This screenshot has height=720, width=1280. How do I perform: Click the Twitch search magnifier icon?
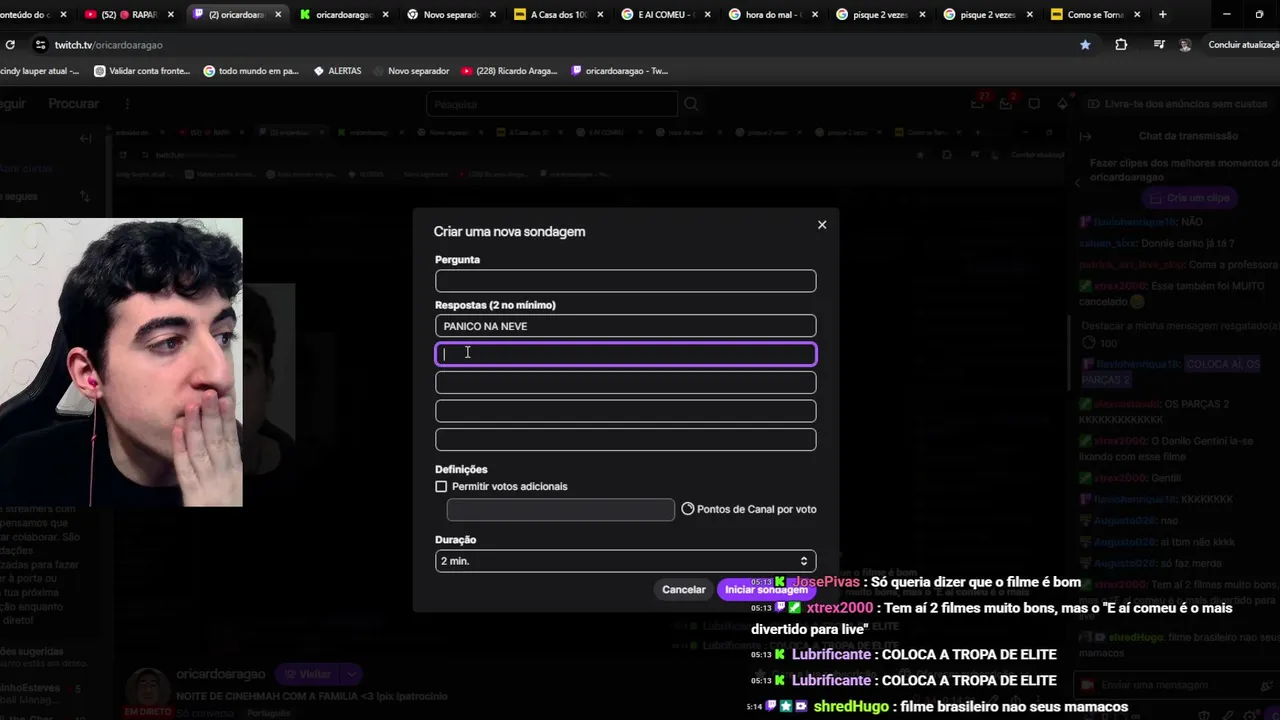tap(691, 104)
